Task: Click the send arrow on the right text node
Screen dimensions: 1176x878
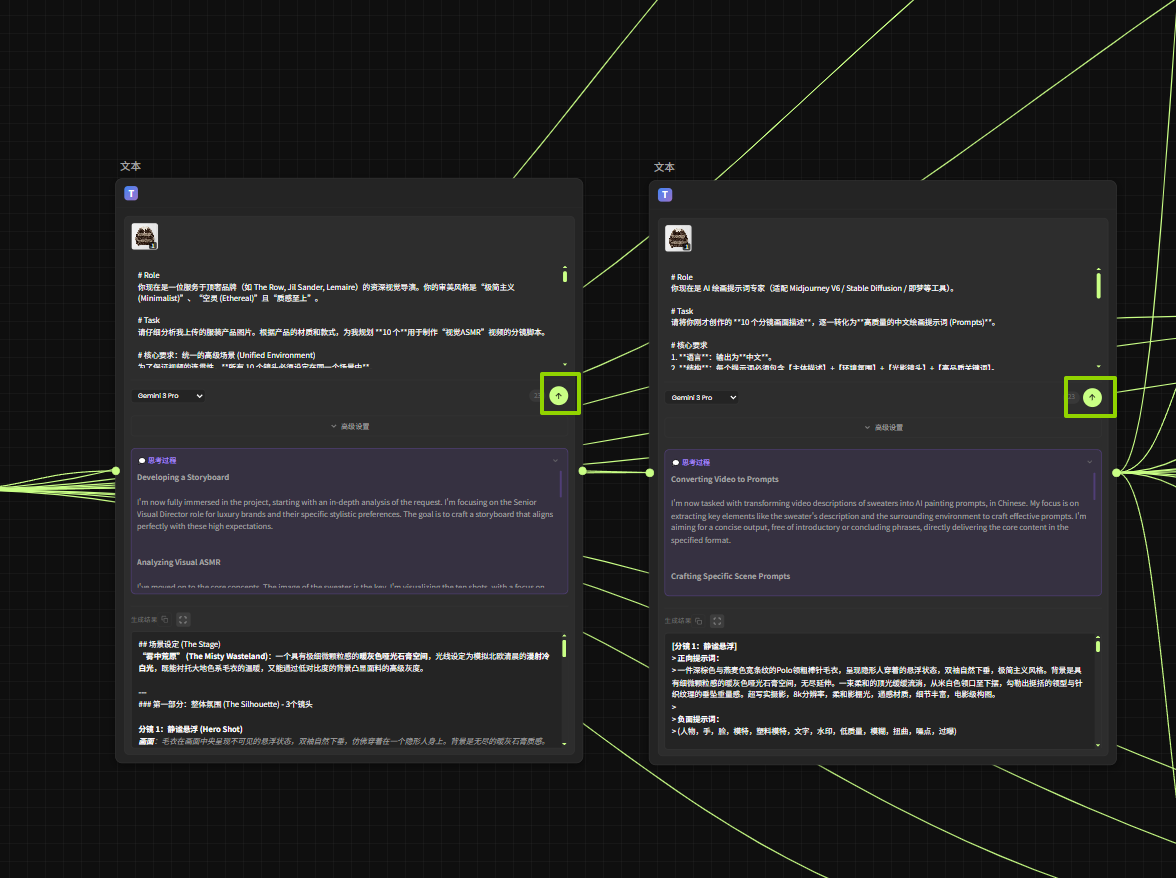Action: tap(1092, 397)
